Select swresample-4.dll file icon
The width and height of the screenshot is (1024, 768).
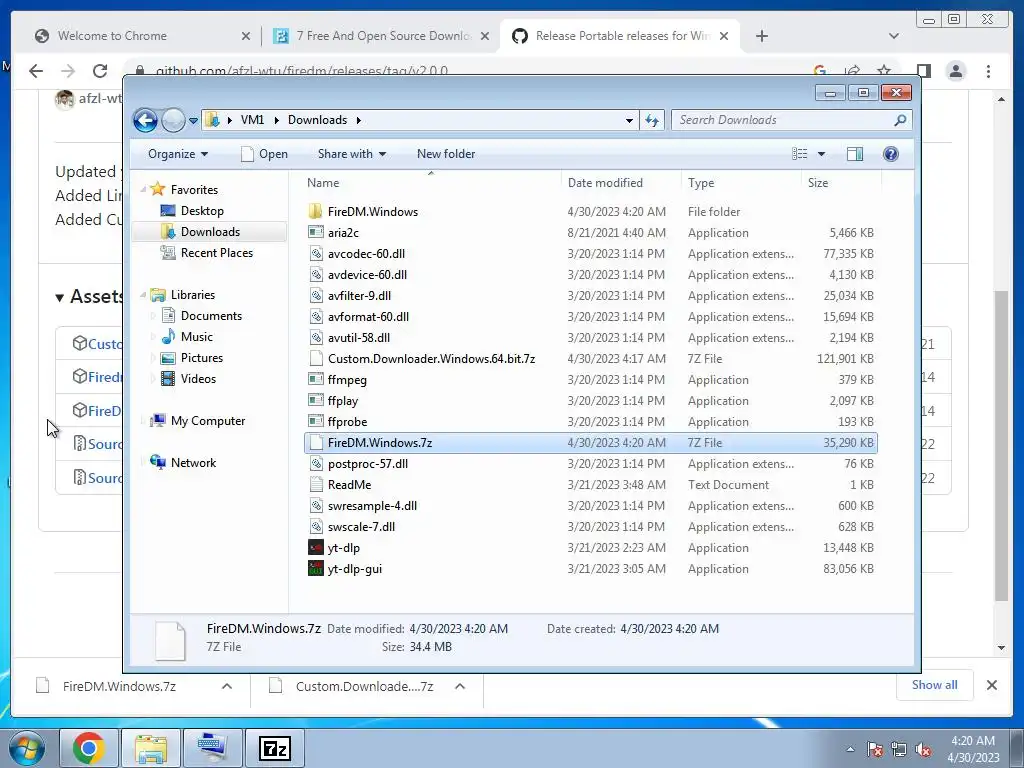coord(315,505)
